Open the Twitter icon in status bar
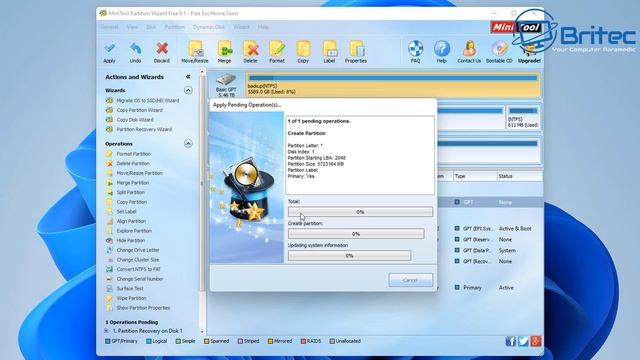Viewport: 640px width, 360px height. coord(523,341)
